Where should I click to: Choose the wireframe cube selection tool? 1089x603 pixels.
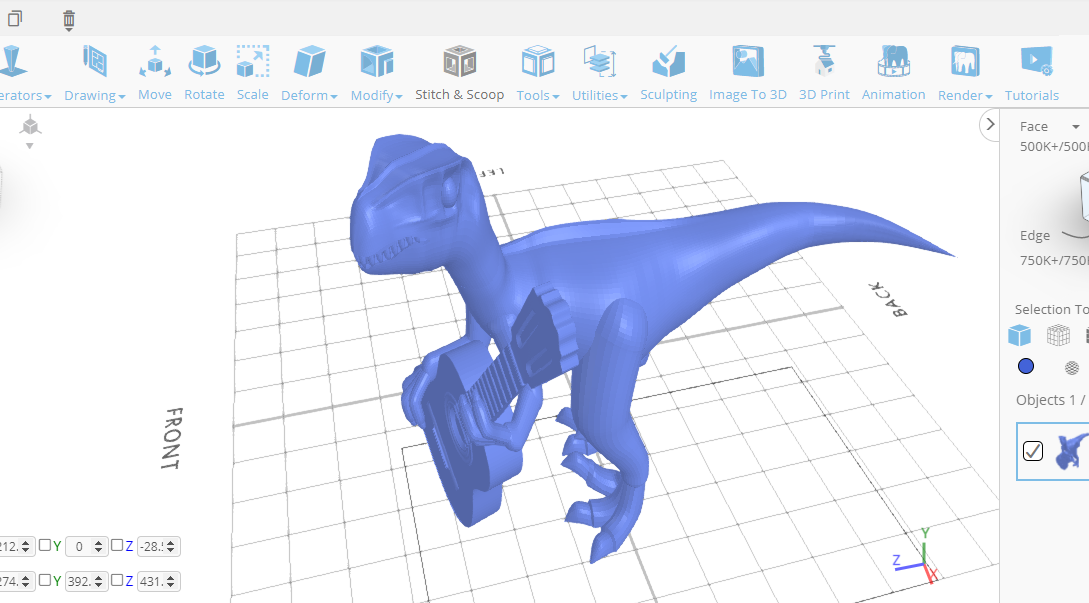tap(1058, 336)
